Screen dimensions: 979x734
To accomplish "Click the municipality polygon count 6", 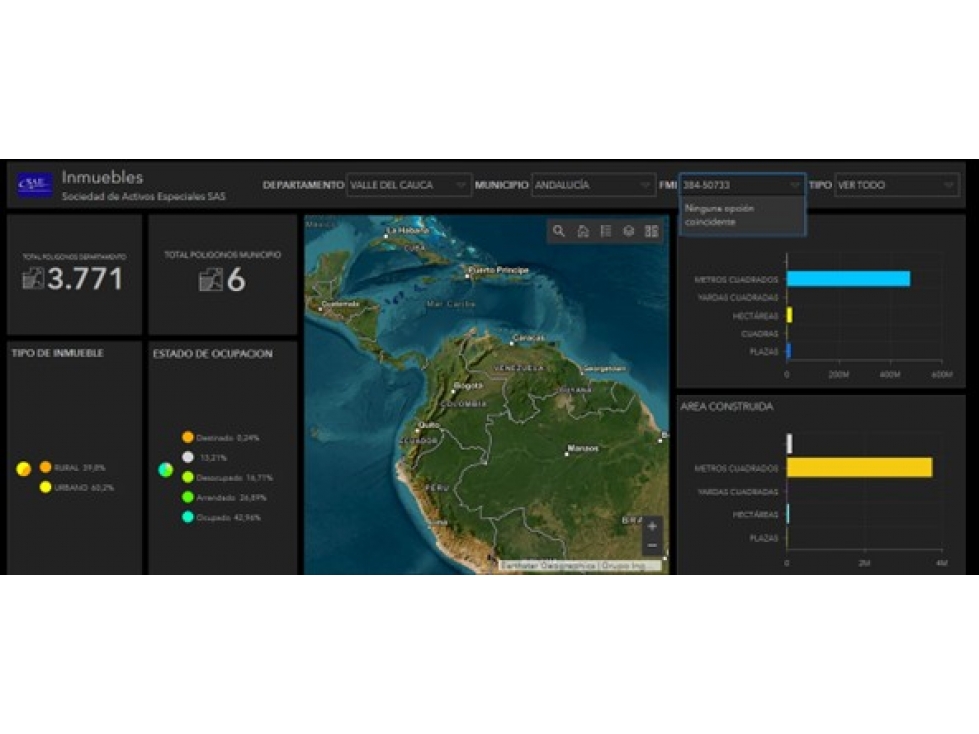I will coord(236,280).
